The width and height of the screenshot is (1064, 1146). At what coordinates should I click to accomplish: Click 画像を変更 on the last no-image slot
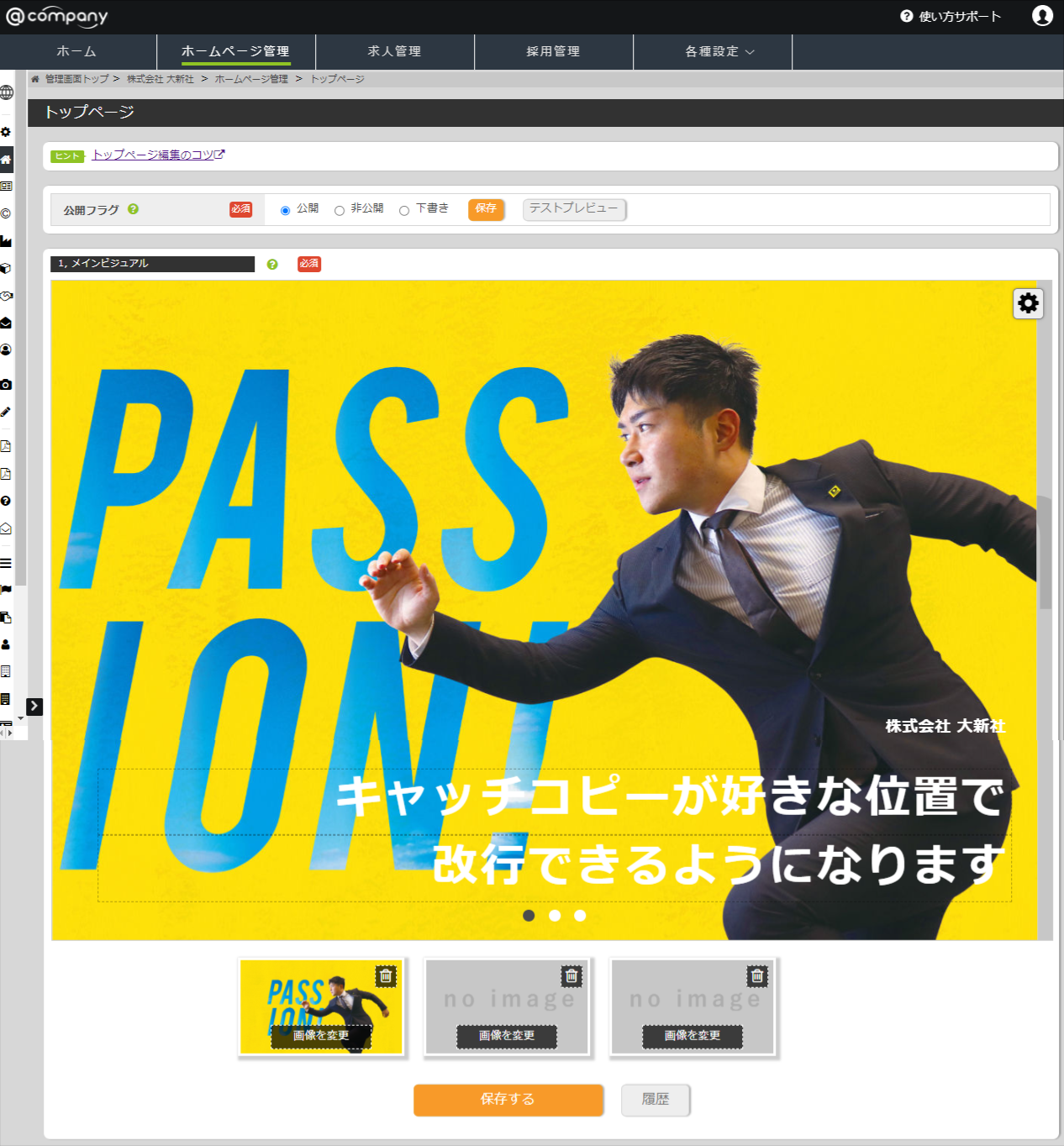pyautogui.click(x=693, y=1036)
